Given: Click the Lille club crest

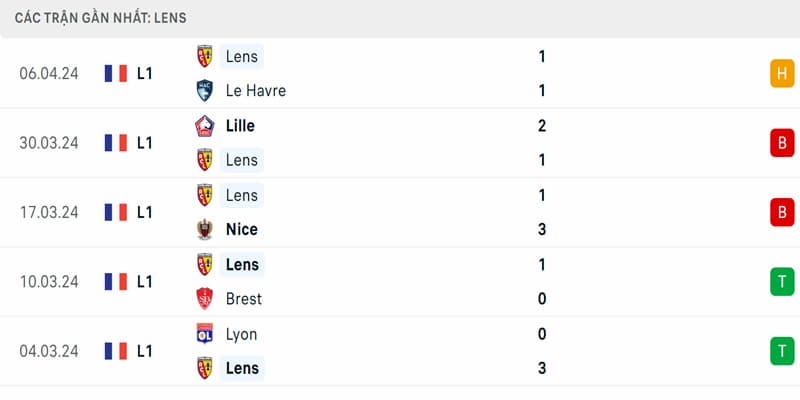Looking at the screenshot, I should pyautogui.click(x=205, y=126).
